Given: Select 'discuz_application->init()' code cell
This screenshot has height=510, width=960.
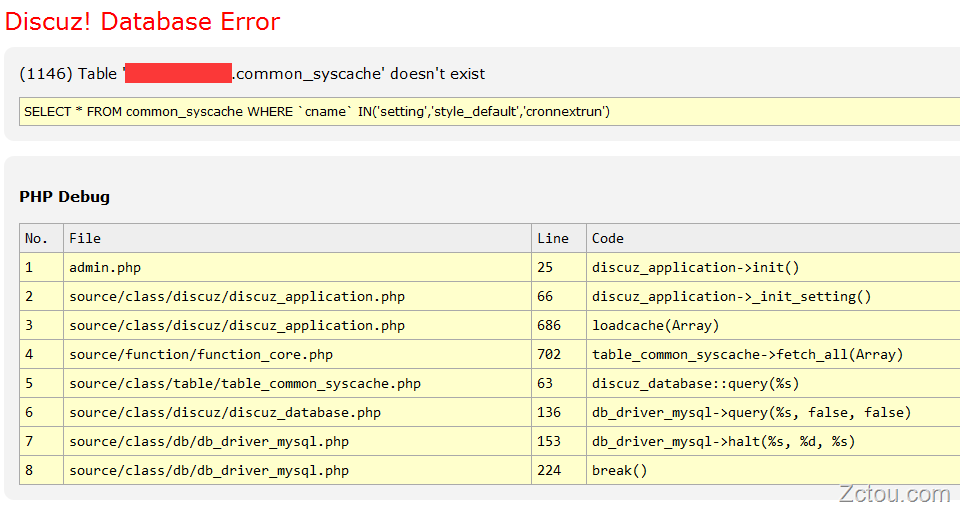Looking at the screenshot, I should tap(773, 268).
